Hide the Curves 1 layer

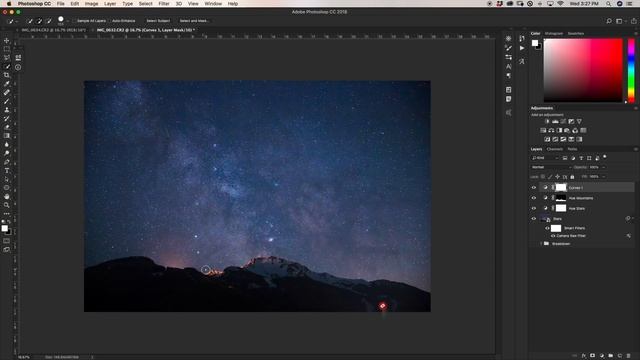click(x=533, y=187)
